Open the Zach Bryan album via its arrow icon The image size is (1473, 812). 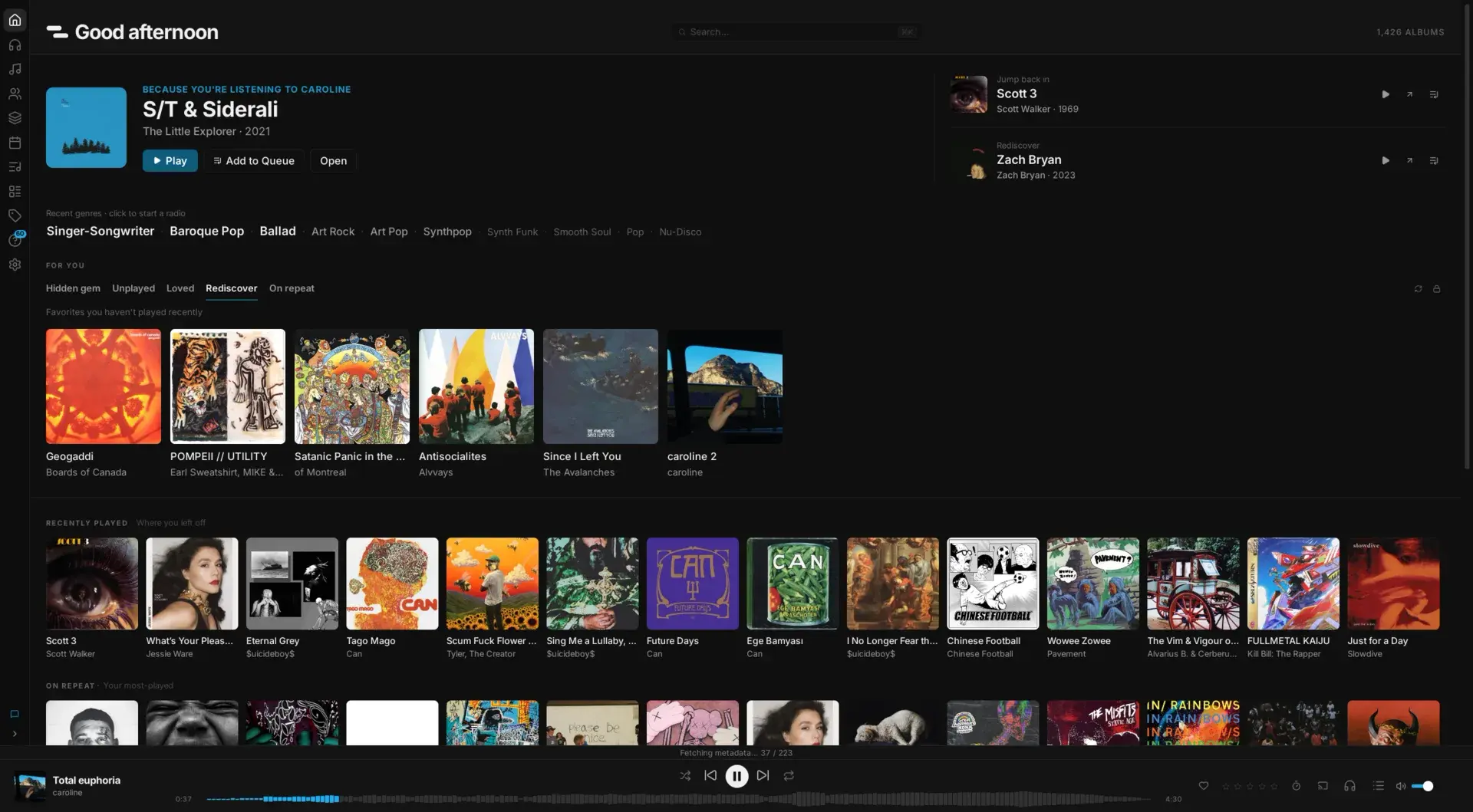click(x=1409, y=160)
